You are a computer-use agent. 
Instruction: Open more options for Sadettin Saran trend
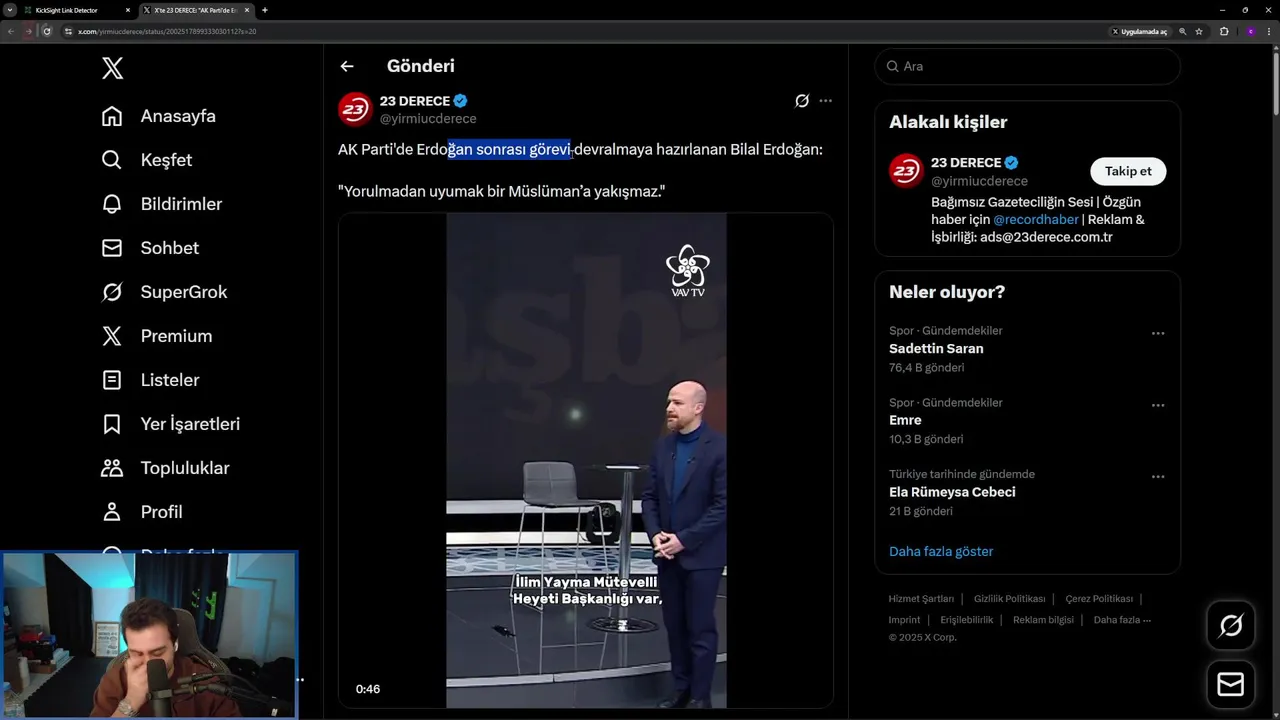point(1158,333)
